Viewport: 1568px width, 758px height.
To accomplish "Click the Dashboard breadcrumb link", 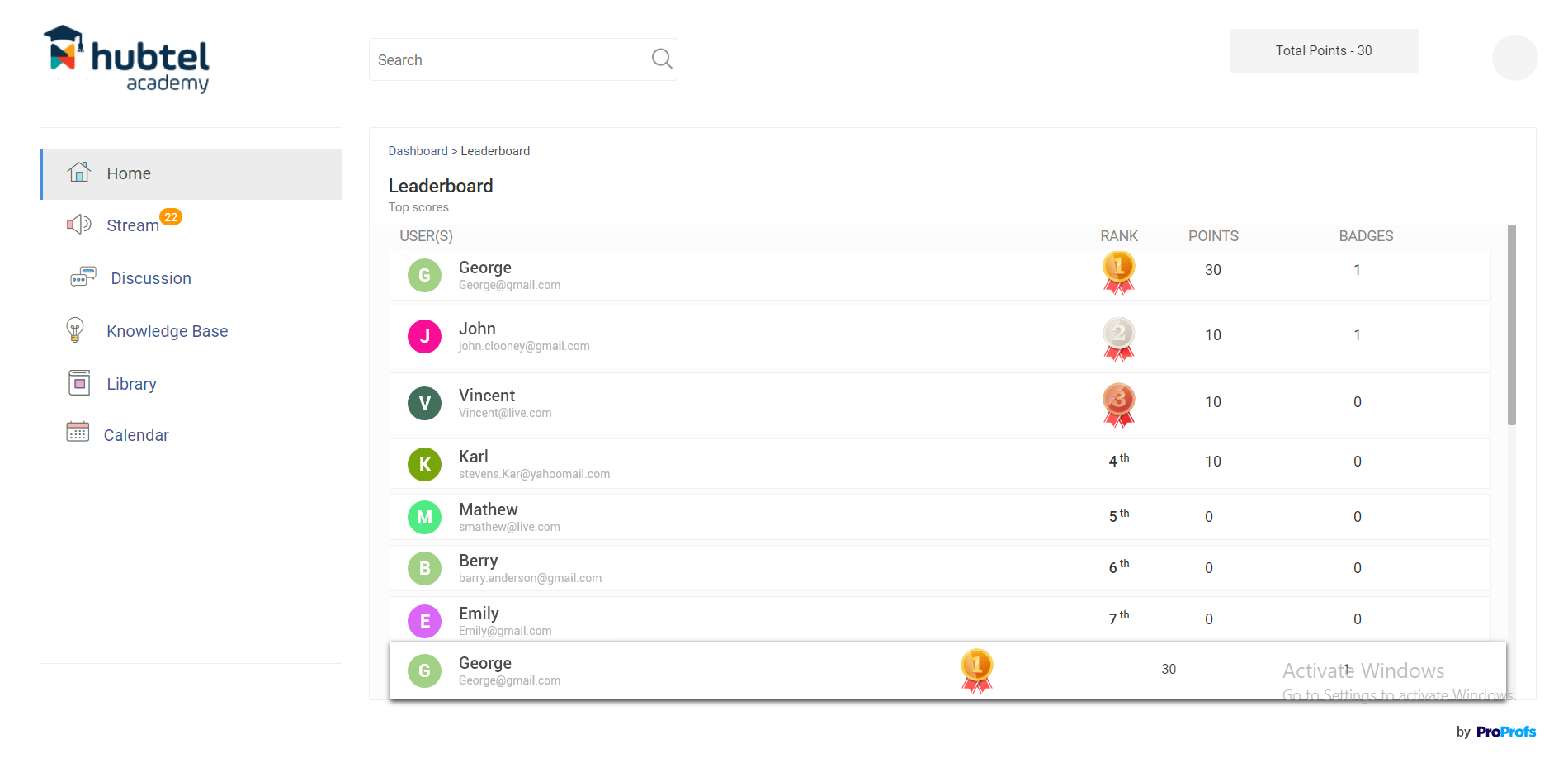I will pos(418,151).
